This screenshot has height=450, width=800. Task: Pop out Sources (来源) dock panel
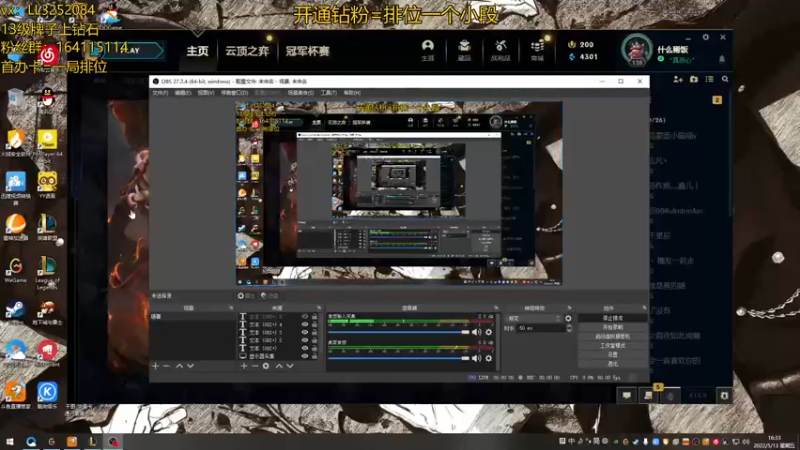319,308
